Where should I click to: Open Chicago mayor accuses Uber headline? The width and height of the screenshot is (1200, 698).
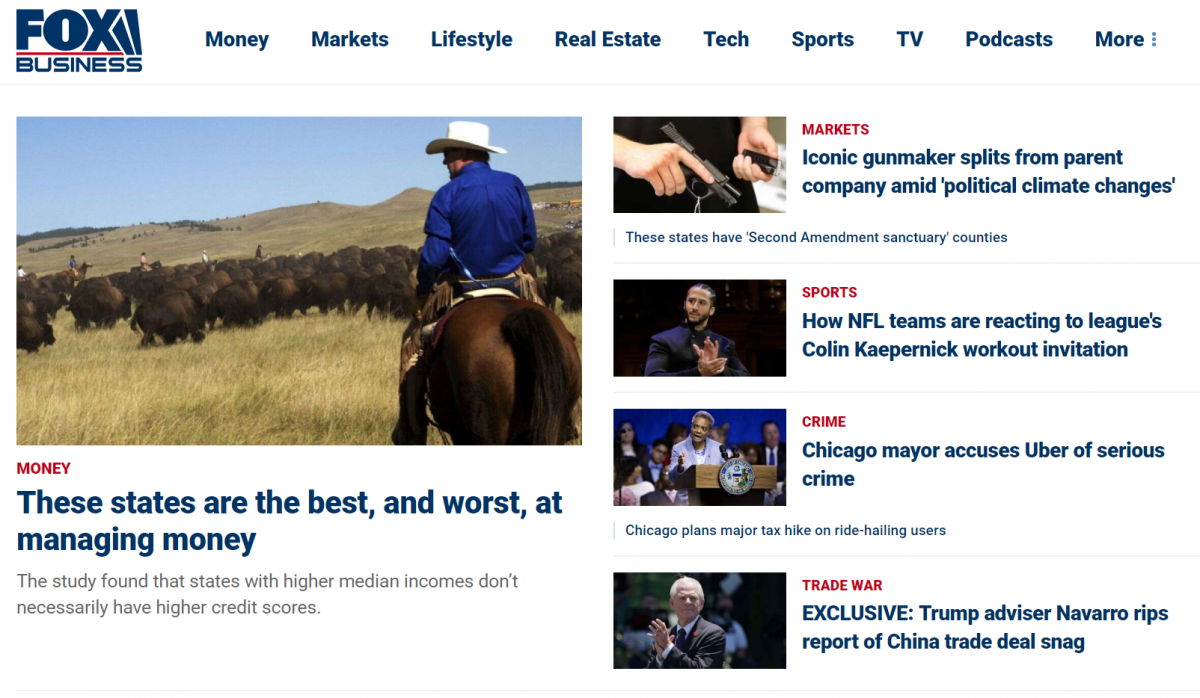click(x=983, y=464)
